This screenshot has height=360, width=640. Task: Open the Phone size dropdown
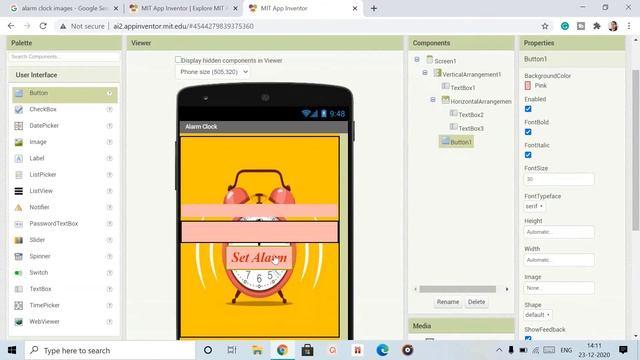(213, 72)
